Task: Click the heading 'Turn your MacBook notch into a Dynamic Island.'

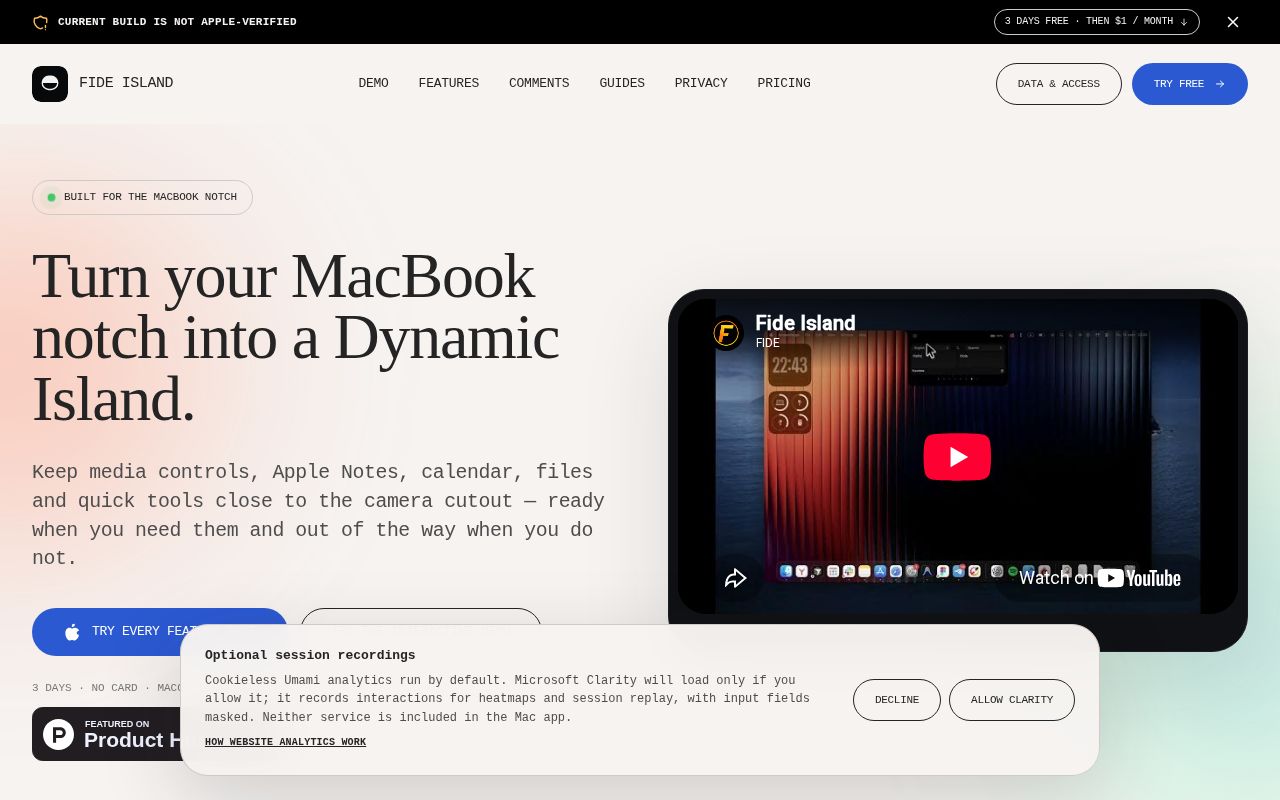Action: [296, 337]
